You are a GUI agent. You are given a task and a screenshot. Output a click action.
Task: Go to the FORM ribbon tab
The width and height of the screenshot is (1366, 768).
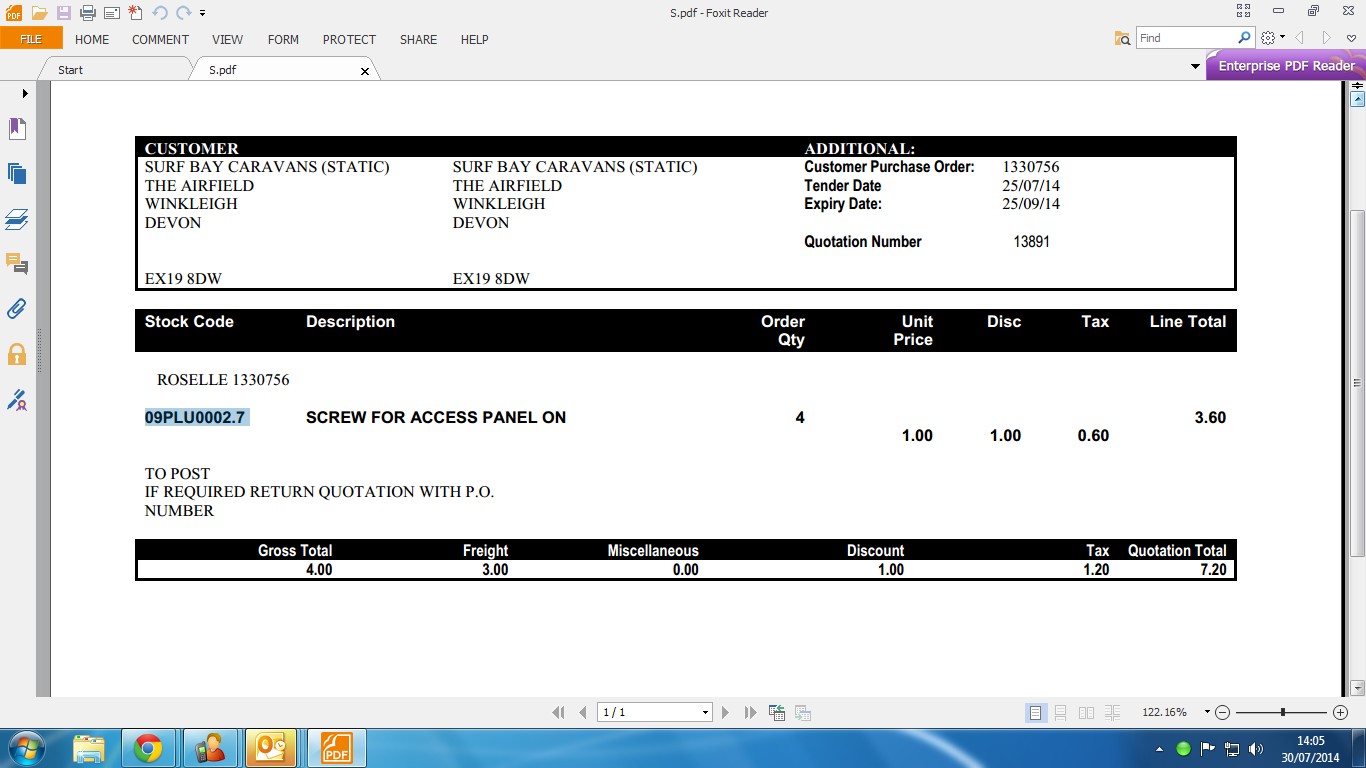(x=283, y=40)
